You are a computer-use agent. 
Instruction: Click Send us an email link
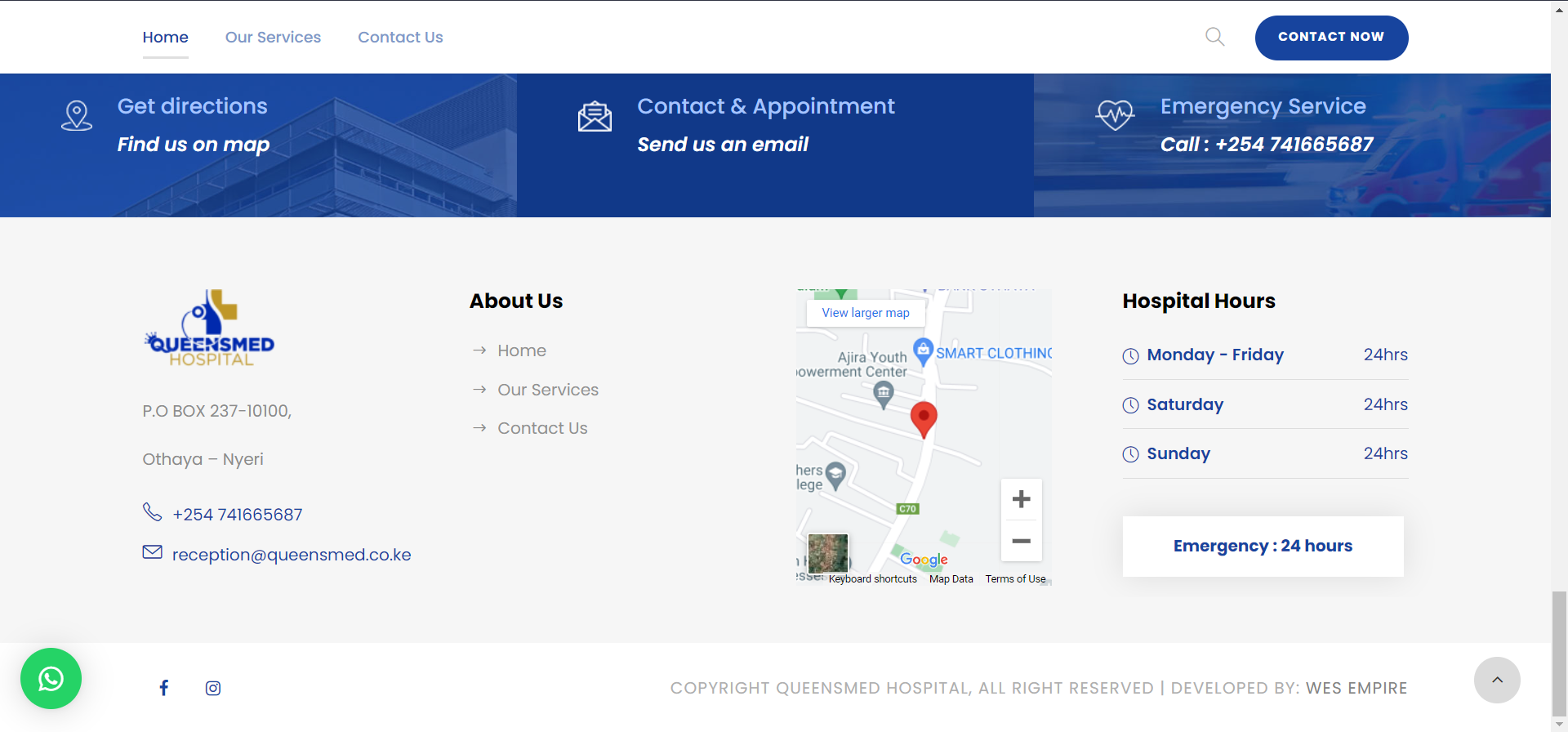coord(722,145)
